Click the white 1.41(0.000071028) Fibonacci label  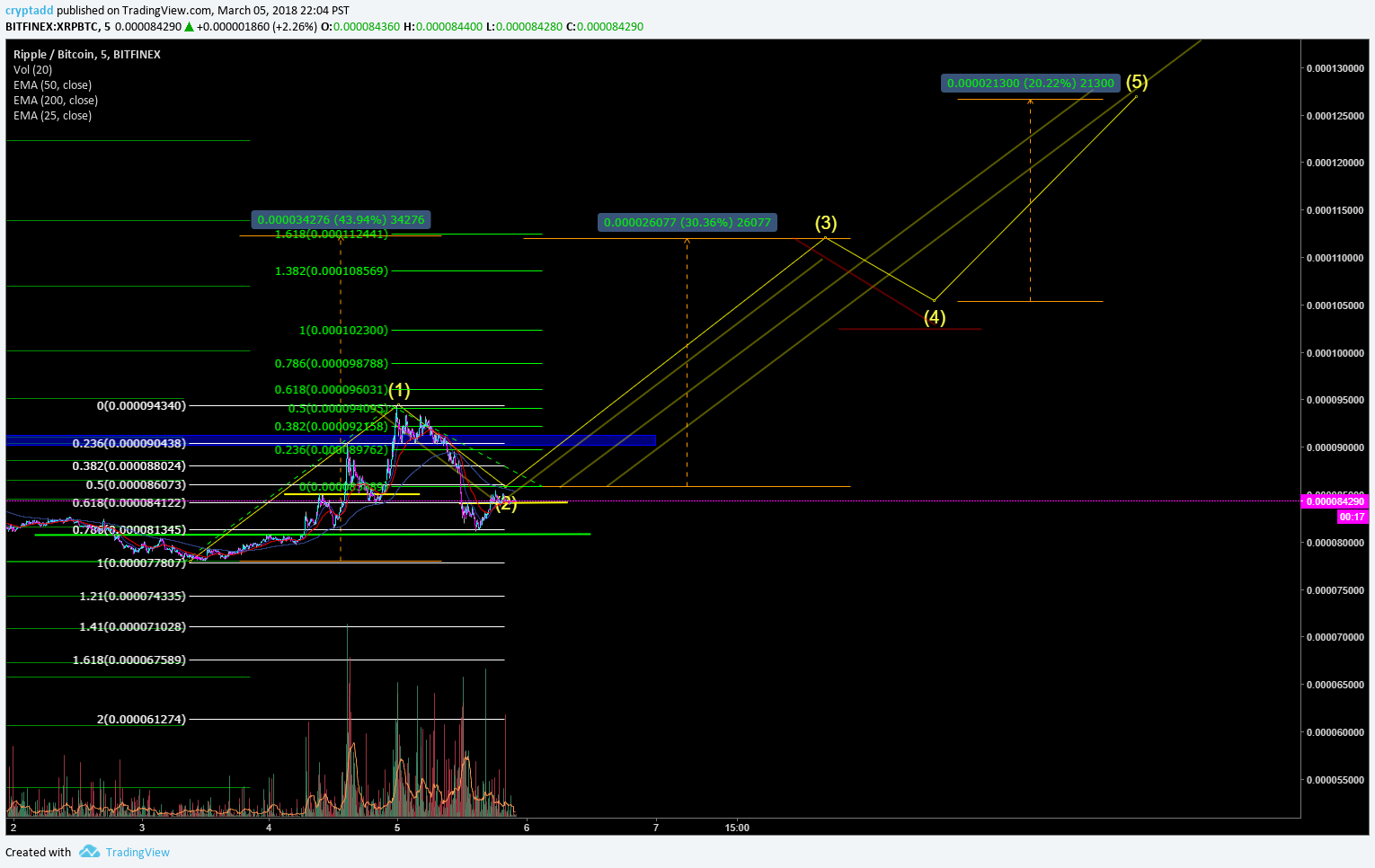pos(132,627)
